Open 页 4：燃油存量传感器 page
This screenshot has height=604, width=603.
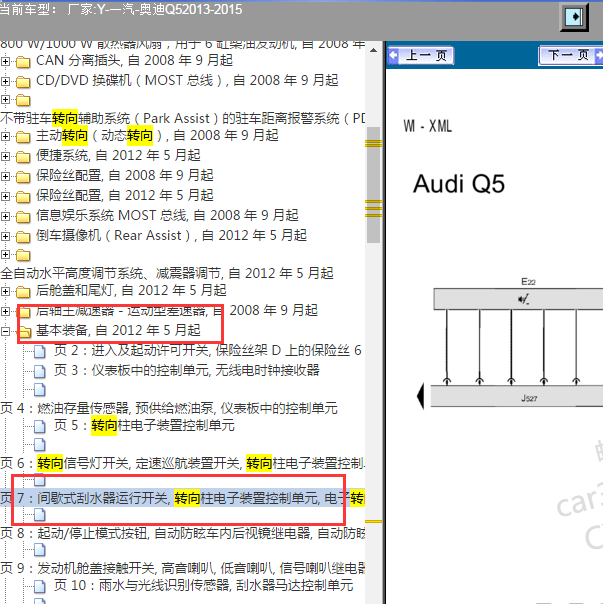tap(169, 408)
